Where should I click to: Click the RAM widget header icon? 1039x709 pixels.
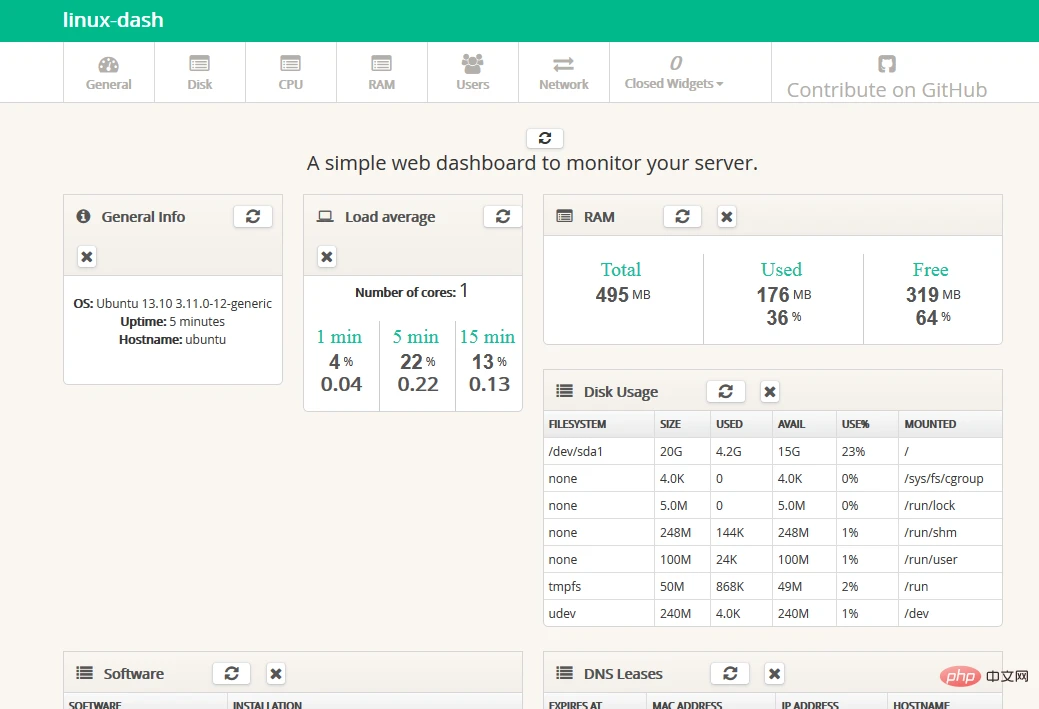565,216
